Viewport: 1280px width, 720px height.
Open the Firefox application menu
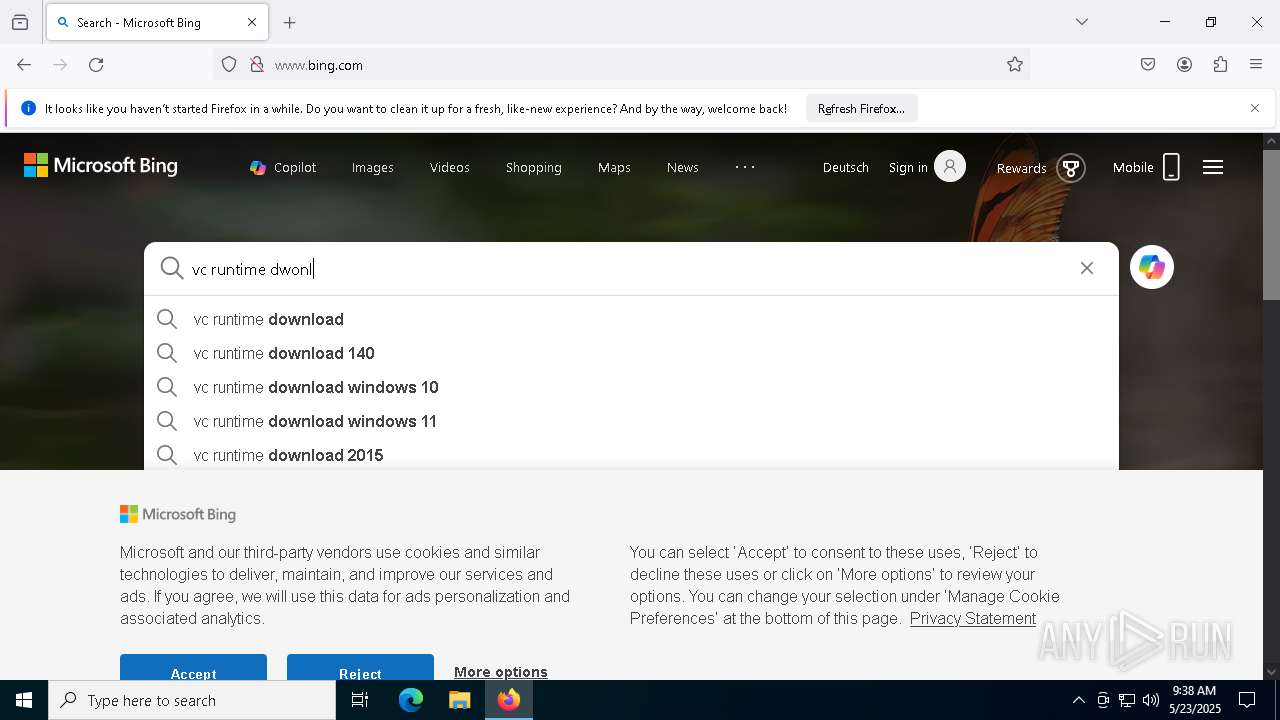pos(1256,65)
